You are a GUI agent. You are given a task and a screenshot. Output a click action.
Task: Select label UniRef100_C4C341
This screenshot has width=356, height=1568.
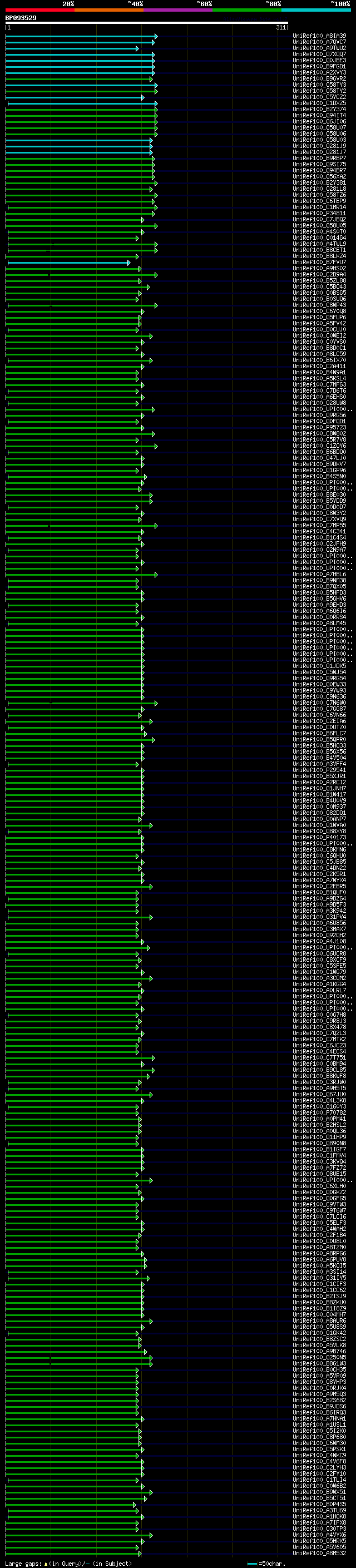click(x=319, y=532)
